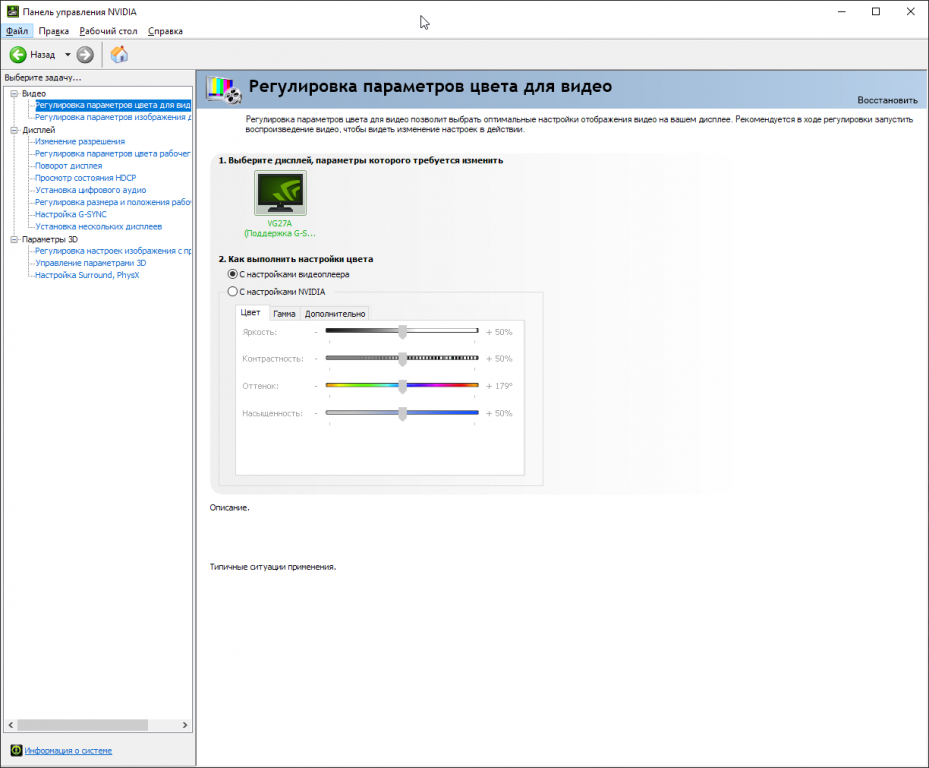Click the 'Видео' category label in tree
Screen dimensions: 929x768
(x=34, y=94)
